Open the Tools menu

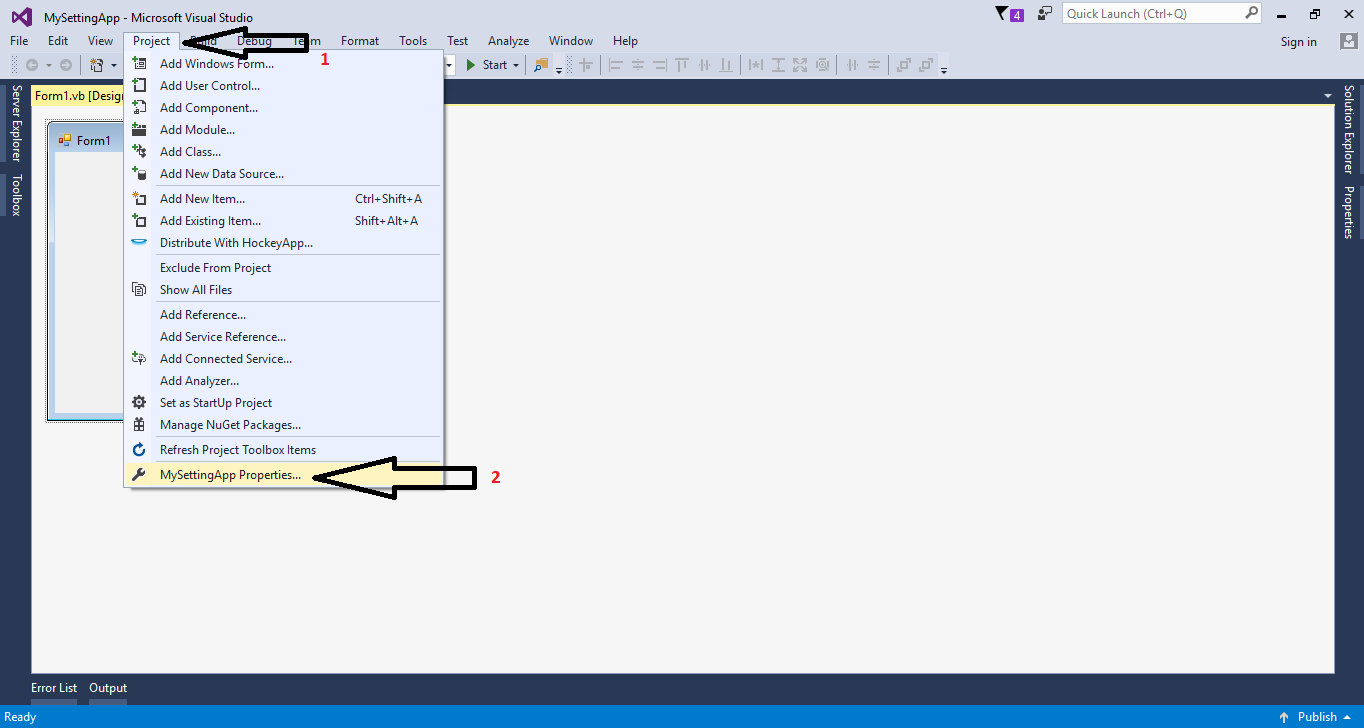pyautogui.click(x=413, y=41)
